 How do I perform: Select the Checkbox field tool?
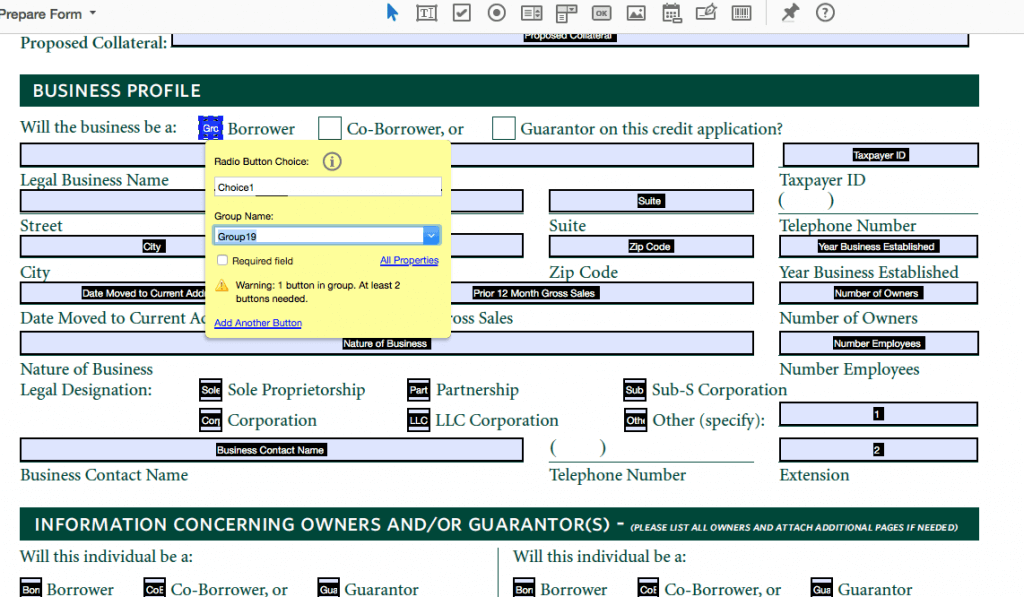(460, 13)
